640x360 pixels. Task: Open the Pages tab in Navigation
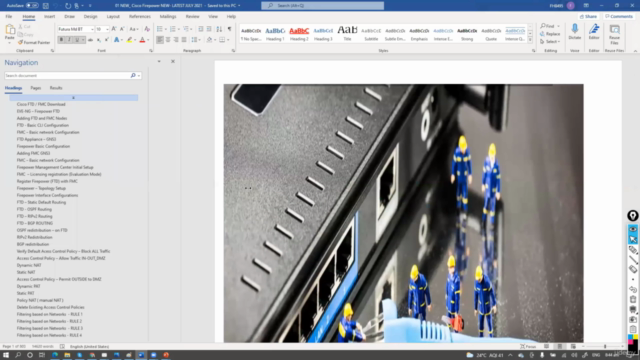coord(36,88)
